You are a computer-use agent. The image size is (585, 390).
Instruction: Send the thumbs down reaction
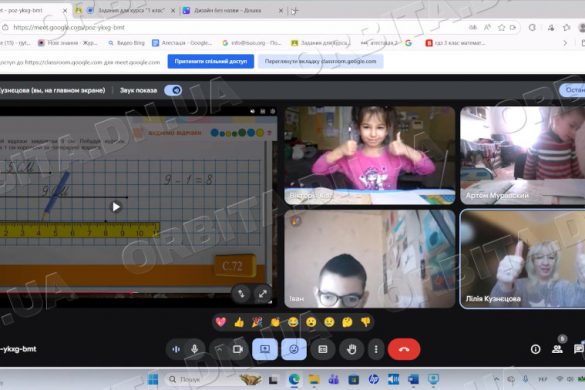pyautogui.click(x=365, y=322)
